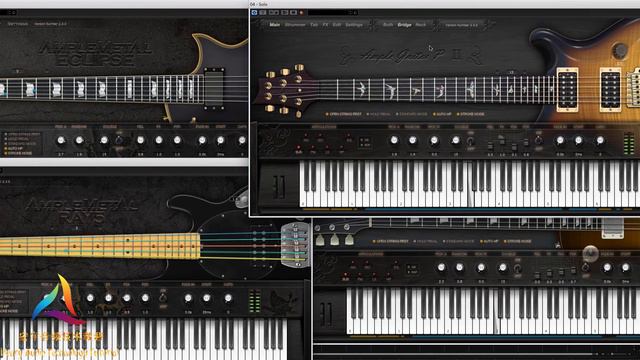Open the FX tab in the Solo window
This screenshot has height=360, width=640.
coord(325,25)
